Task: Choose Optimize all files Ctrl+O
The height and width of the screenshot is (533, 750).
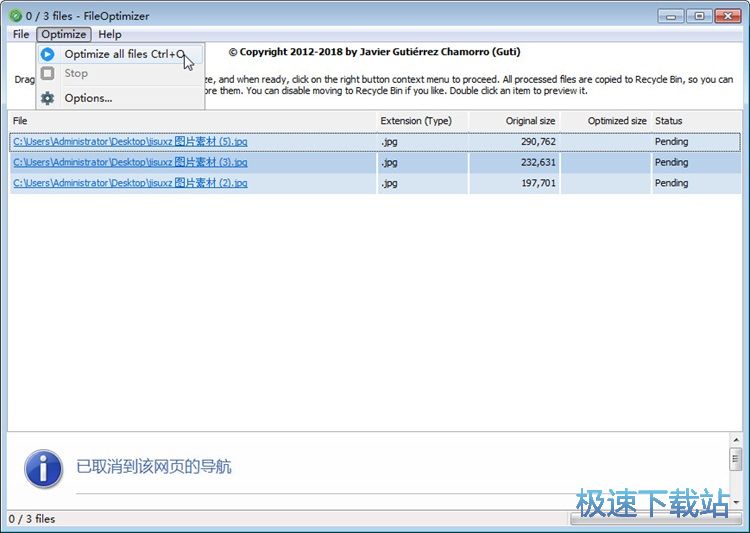Action: click(121, 54)
